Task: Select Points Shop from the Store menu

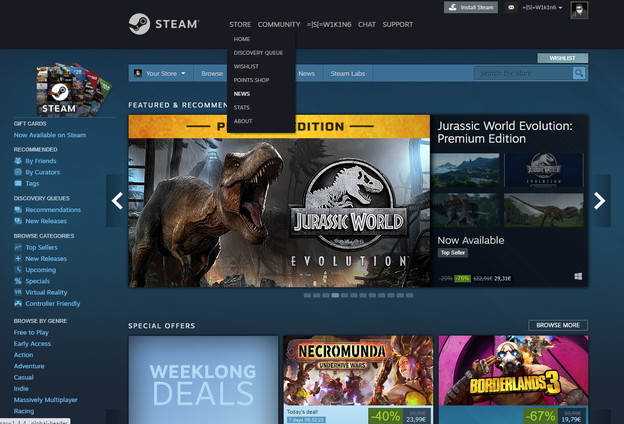Action: pyautogui.click(x=251, y=80)
